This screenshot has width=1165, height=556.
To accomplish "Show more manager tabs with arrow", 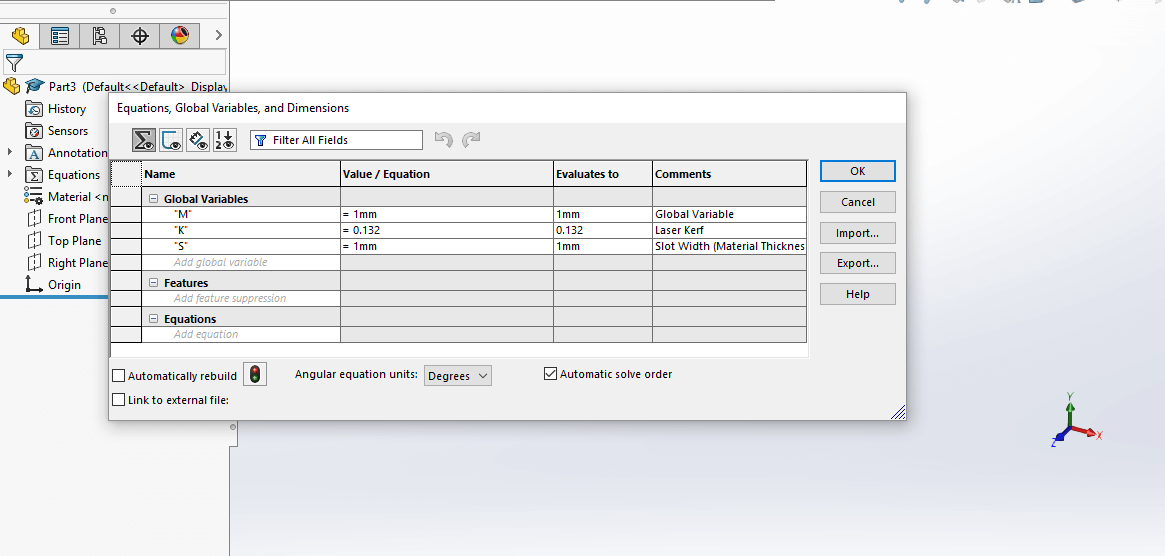I will [x=218, y=35].
